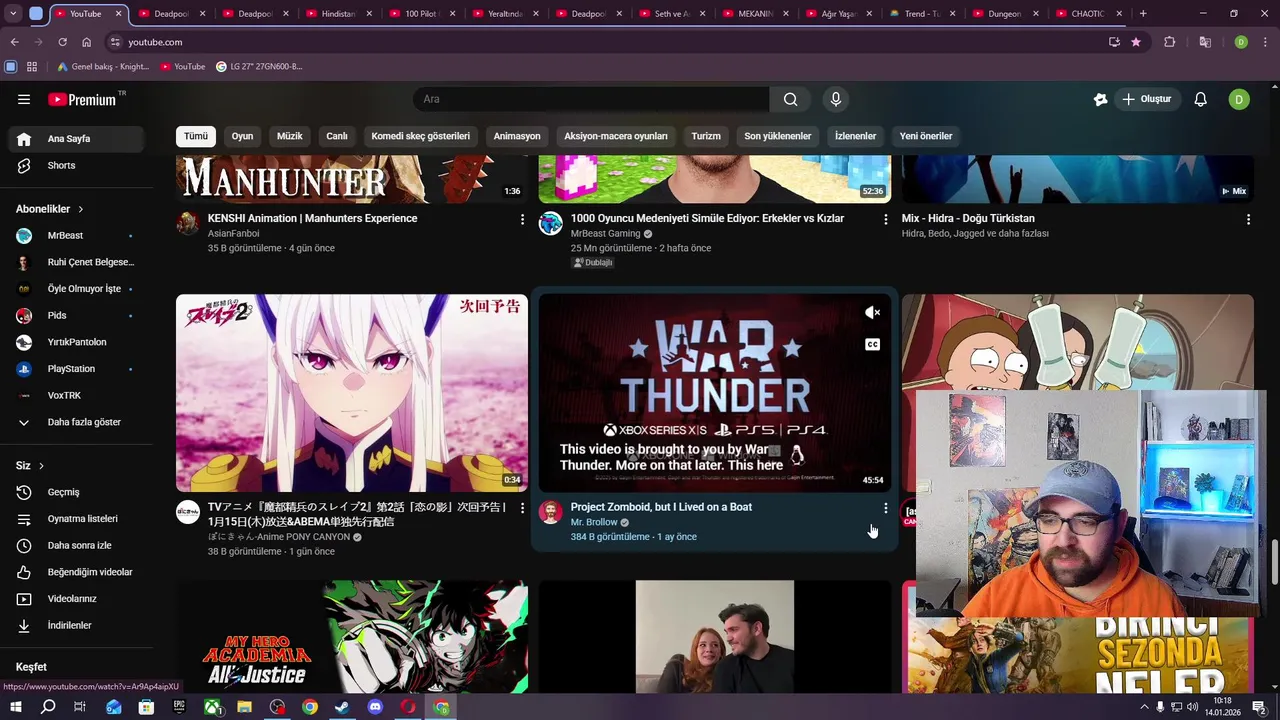The height and width of the screenshot is (720, 1280).
Task: Open options for Mix - Hidra playlist
Action: (1248, 219)
